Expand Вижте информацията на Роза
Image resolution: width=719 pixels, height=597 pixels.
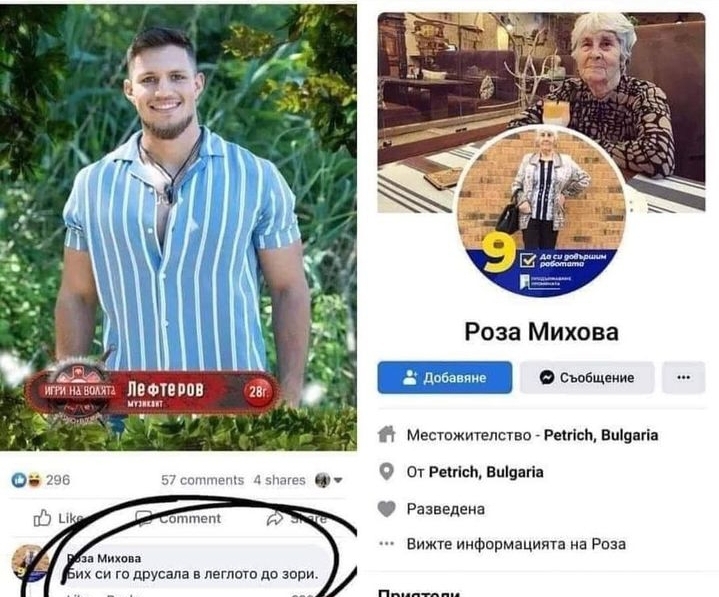[x=516, y=544]
